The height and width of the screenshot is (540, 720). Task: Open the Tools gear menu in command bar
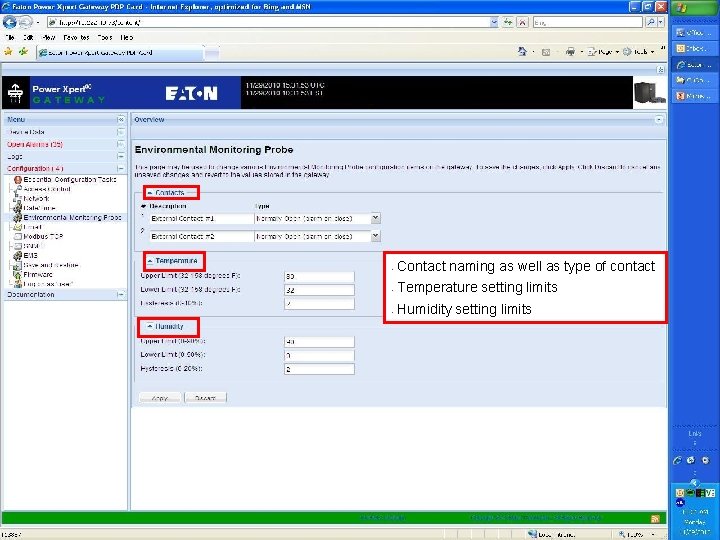[x=638, y=52]
